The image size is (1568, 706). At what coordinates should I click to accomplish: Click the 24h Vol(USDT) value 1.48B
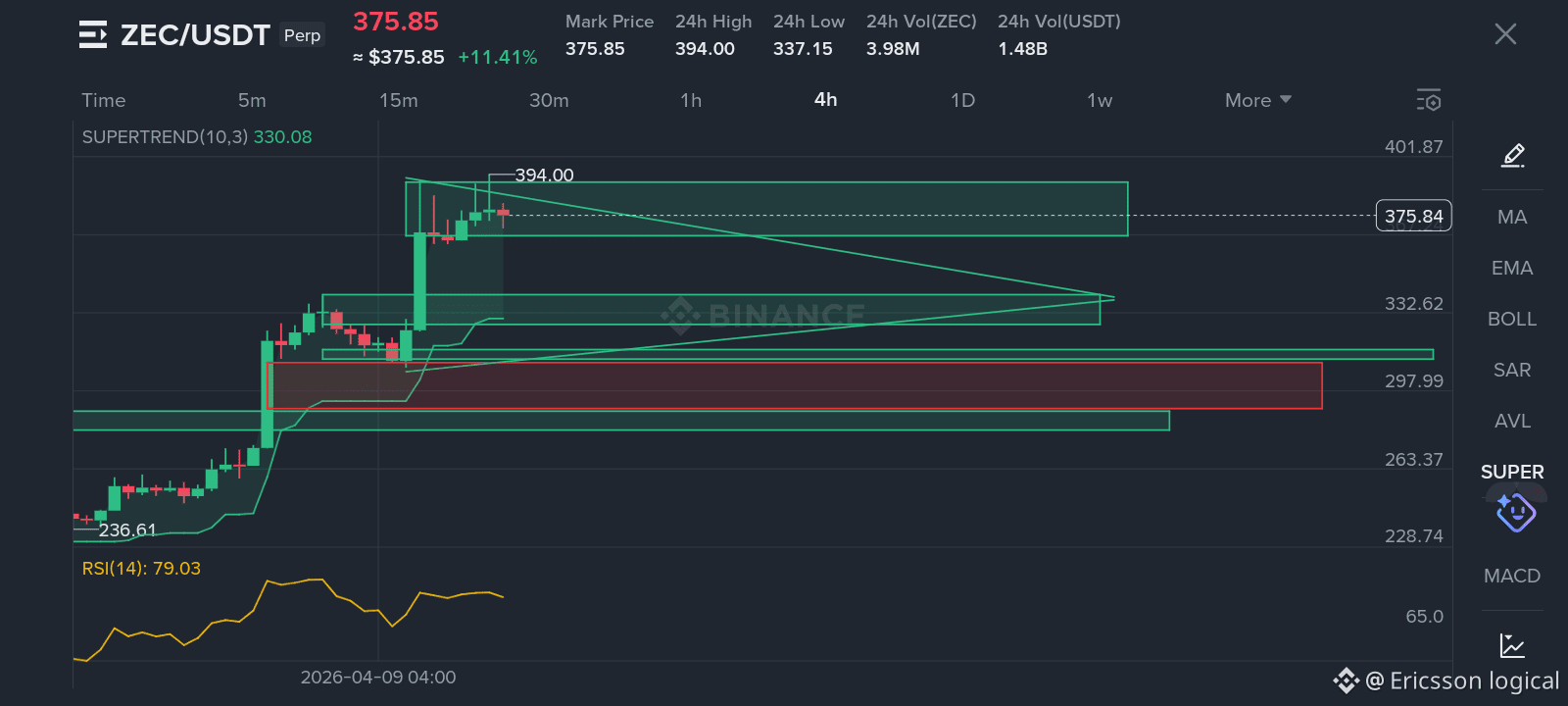click(x=1022, y=49)
